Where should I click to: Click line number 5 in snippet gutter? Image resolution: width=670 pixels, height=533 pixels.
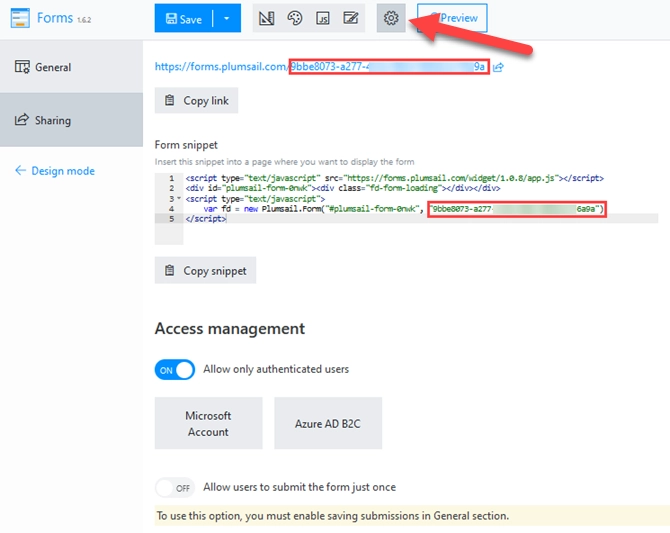click(171, 219)
